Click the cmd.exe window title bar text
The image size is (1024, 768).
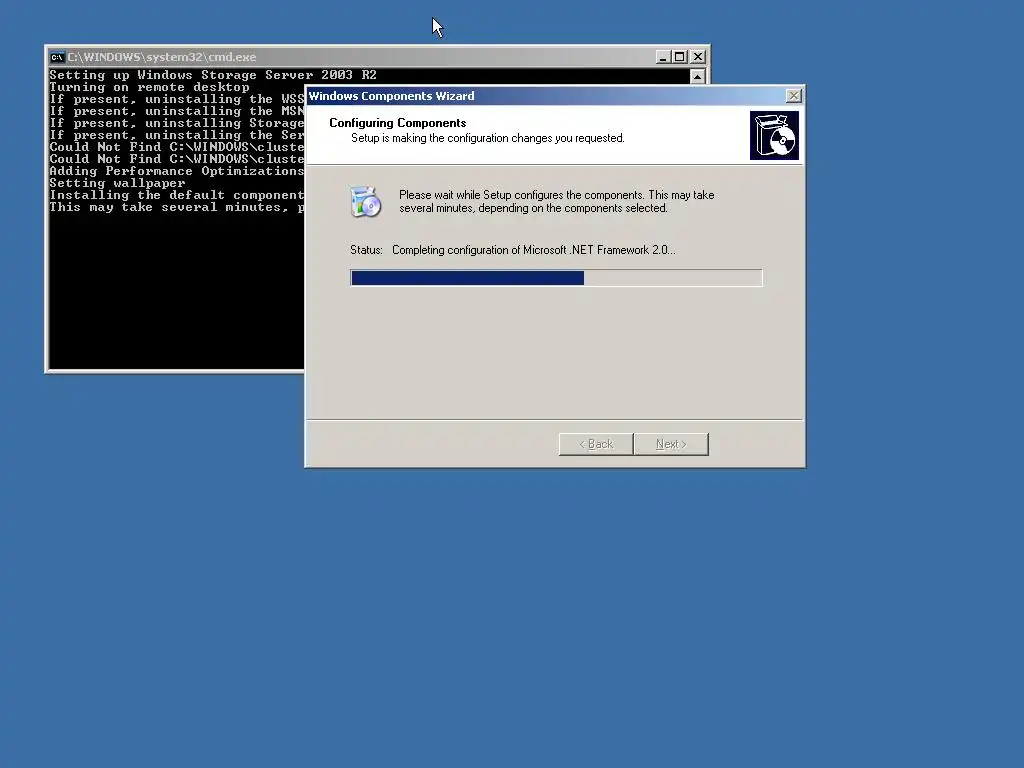[x=162, y=57]
